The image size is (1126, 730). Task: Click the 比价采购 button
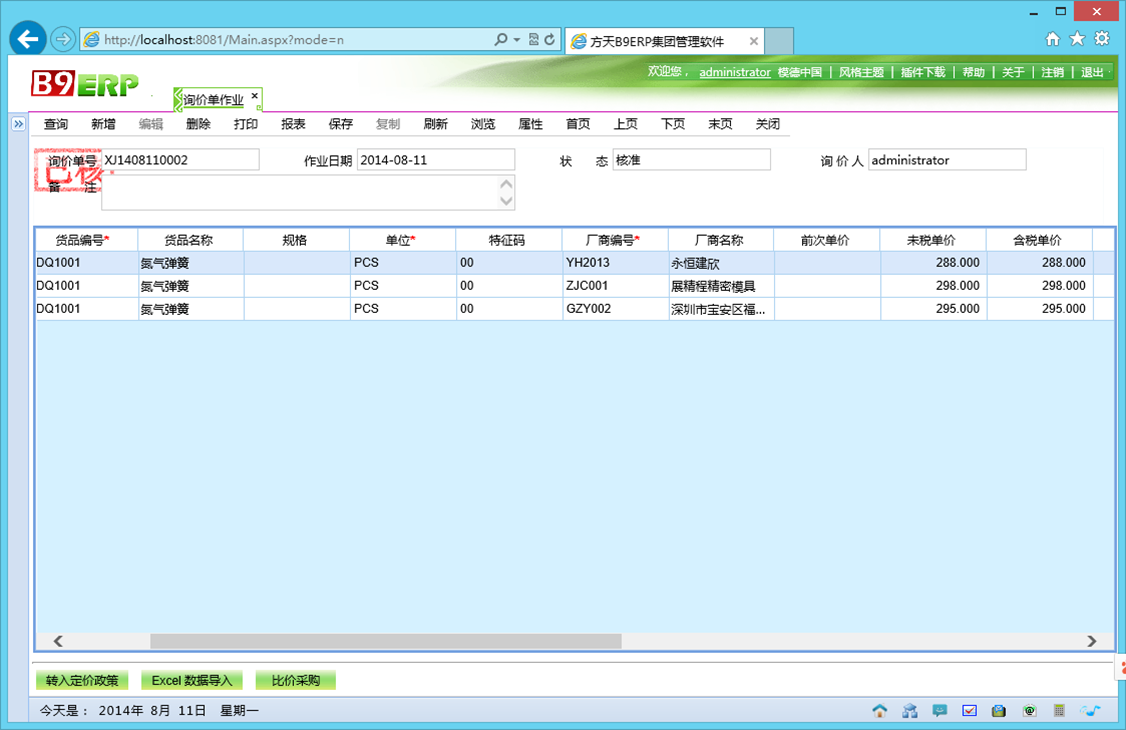295,681
